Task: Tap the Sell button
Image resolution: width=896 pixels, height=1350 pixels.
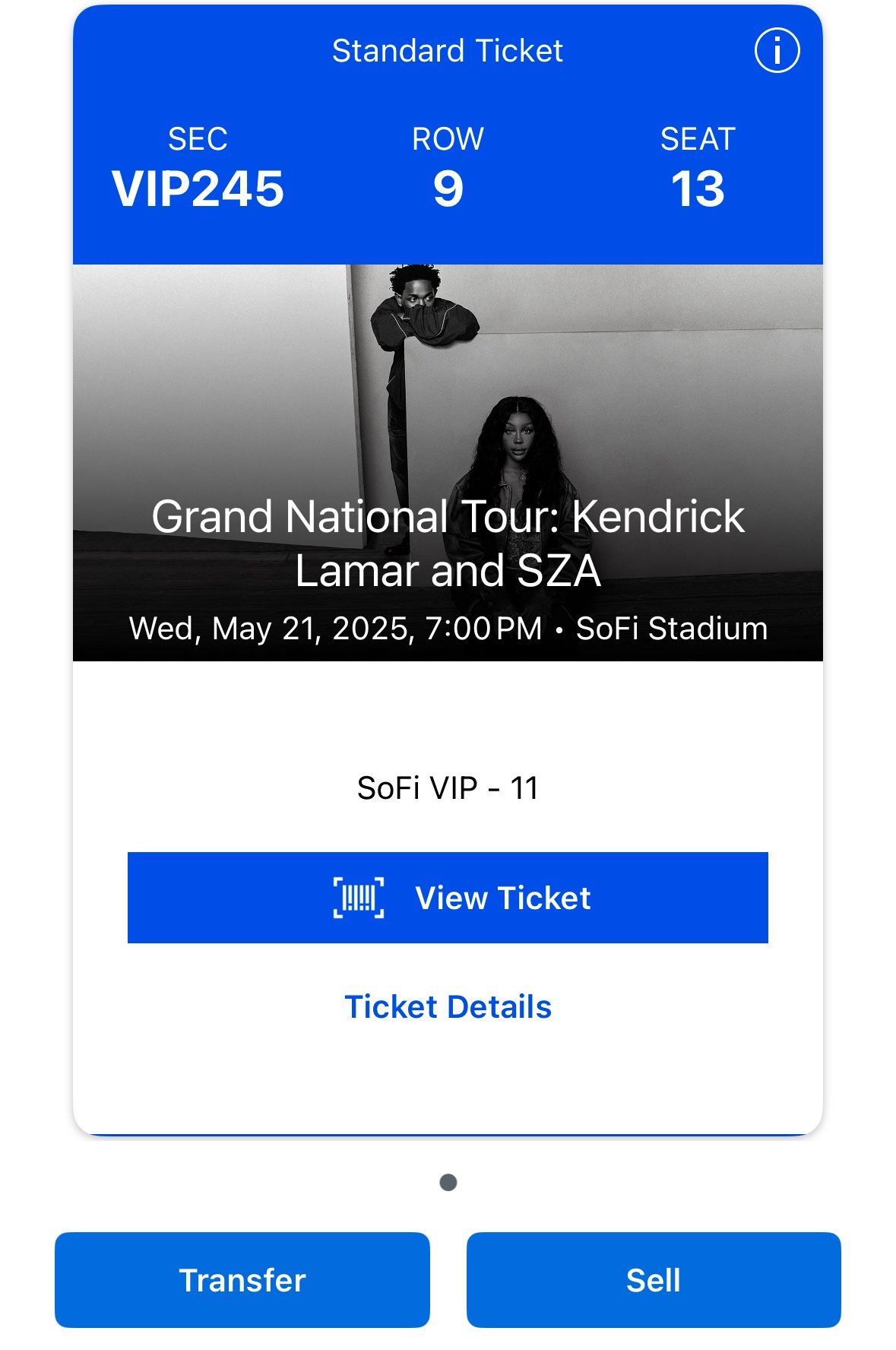Action: pyautogui.click(x=654, y=1280)
